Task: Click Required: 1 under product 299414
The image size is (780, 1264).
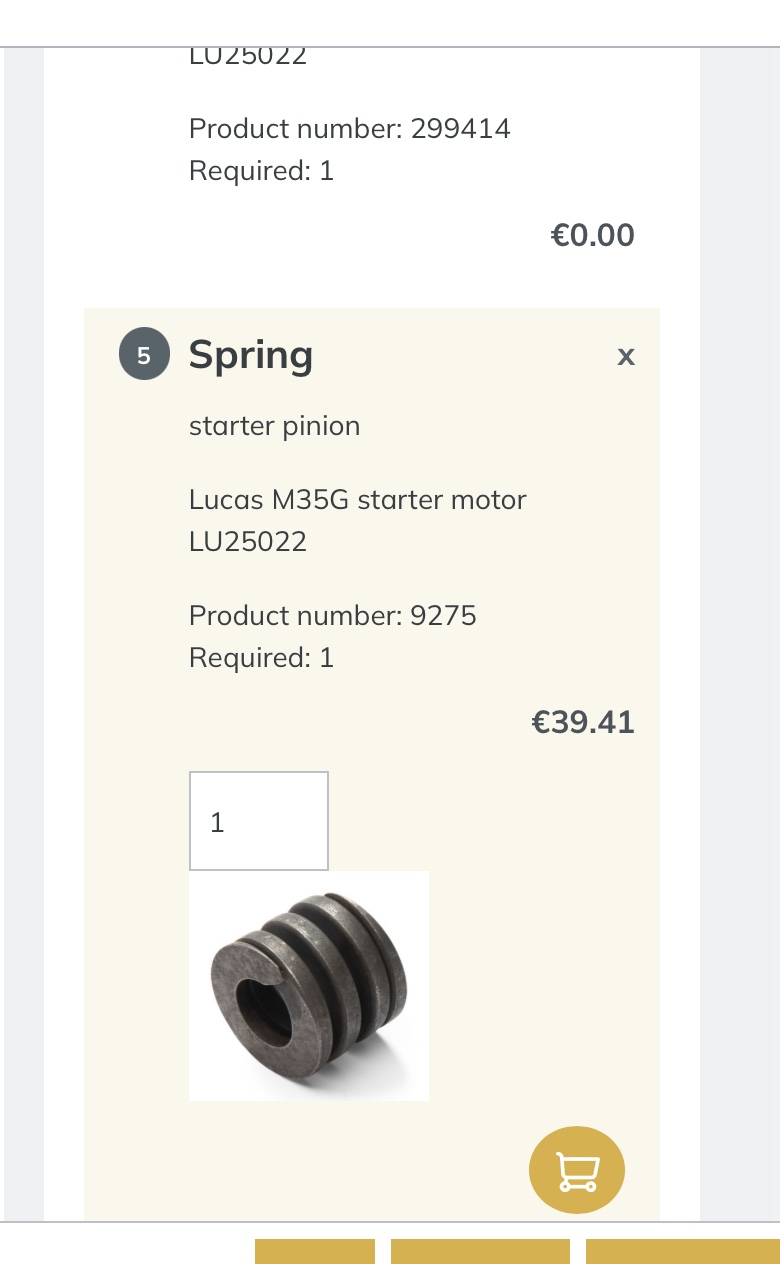Action: coord(261,171)
